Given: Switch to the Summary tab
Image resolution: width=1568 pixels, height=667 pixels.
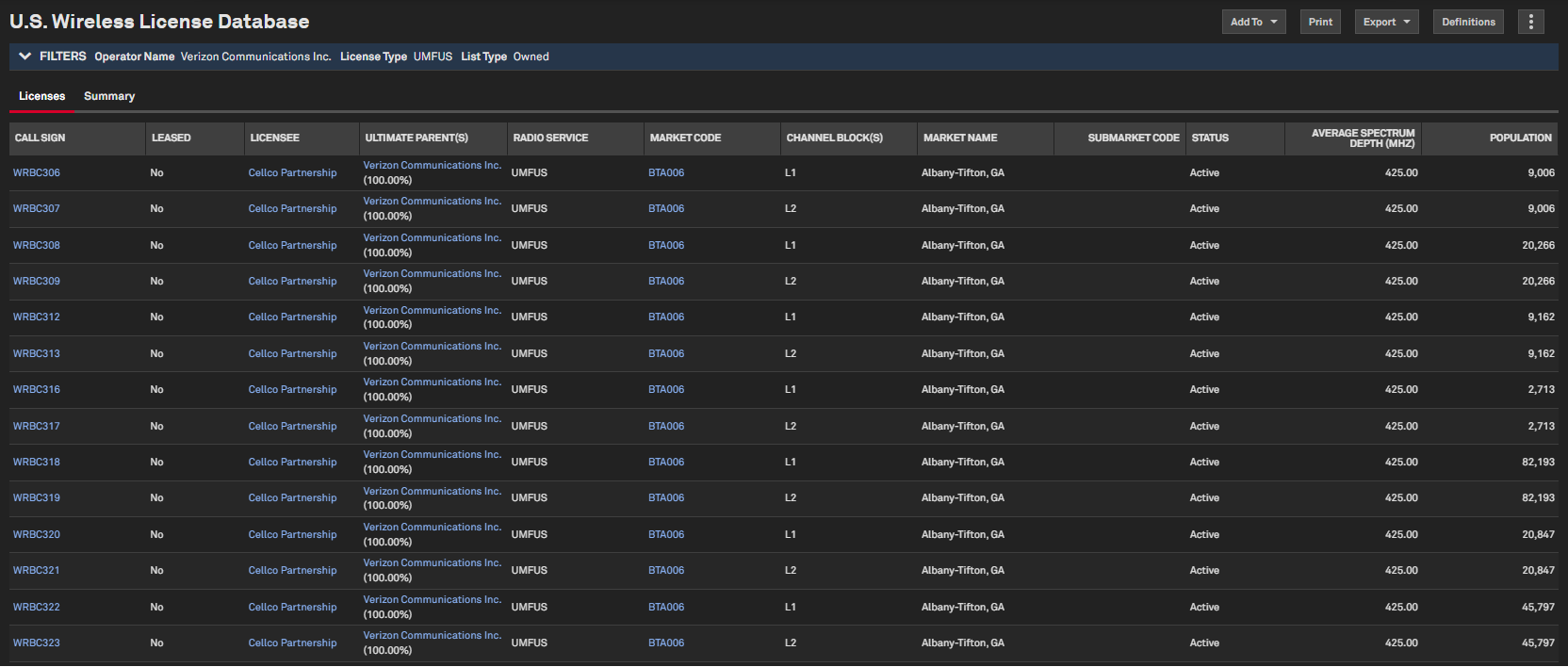Looking at the screenshot, I should 109,96.
